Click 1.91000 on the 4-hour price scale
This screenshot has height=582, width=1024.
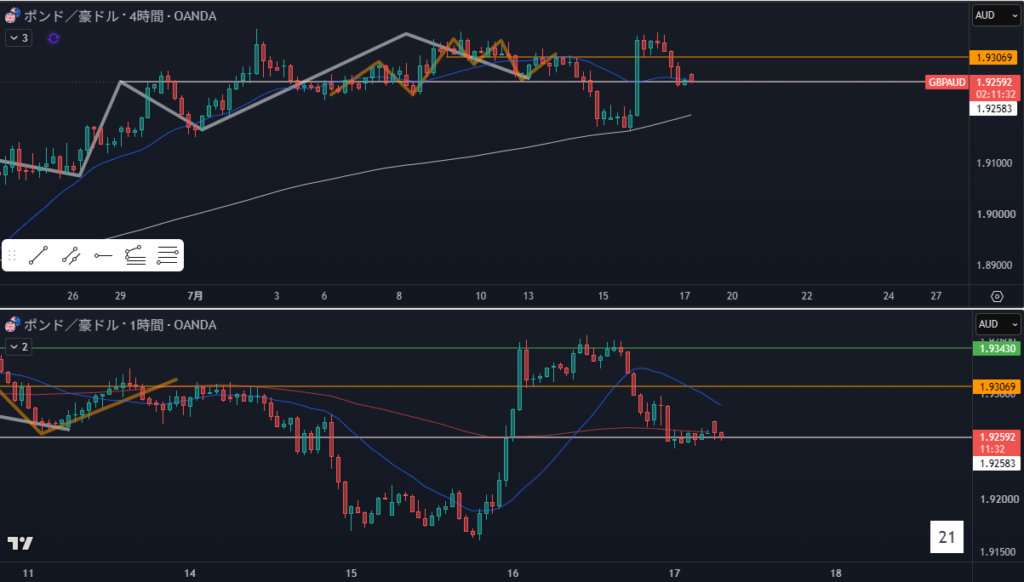click(995, 163)
